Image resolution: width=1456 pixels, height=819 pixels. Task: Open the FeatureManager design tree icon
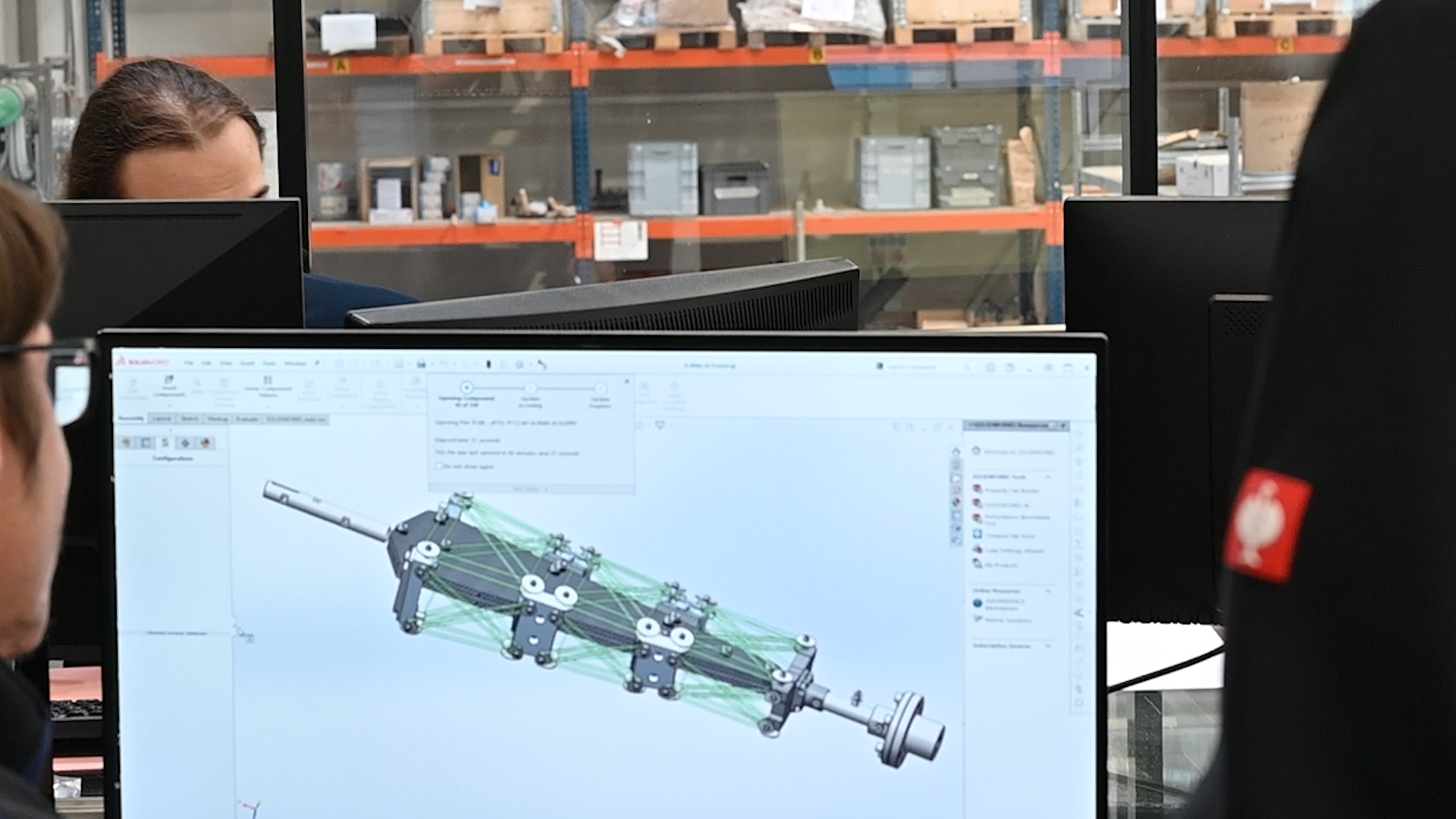point(126,443)
